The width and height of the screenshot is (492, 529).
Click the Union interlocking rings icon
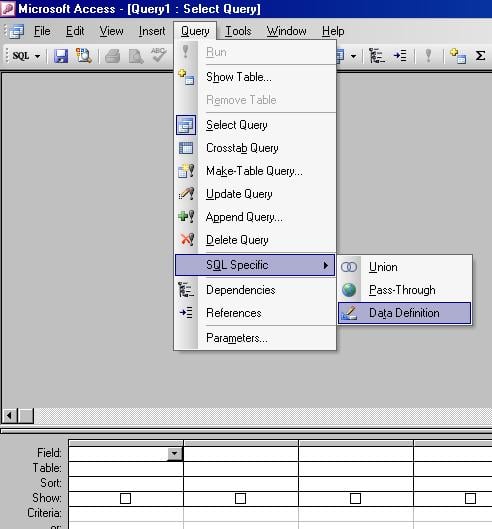[x=349, y=267]
